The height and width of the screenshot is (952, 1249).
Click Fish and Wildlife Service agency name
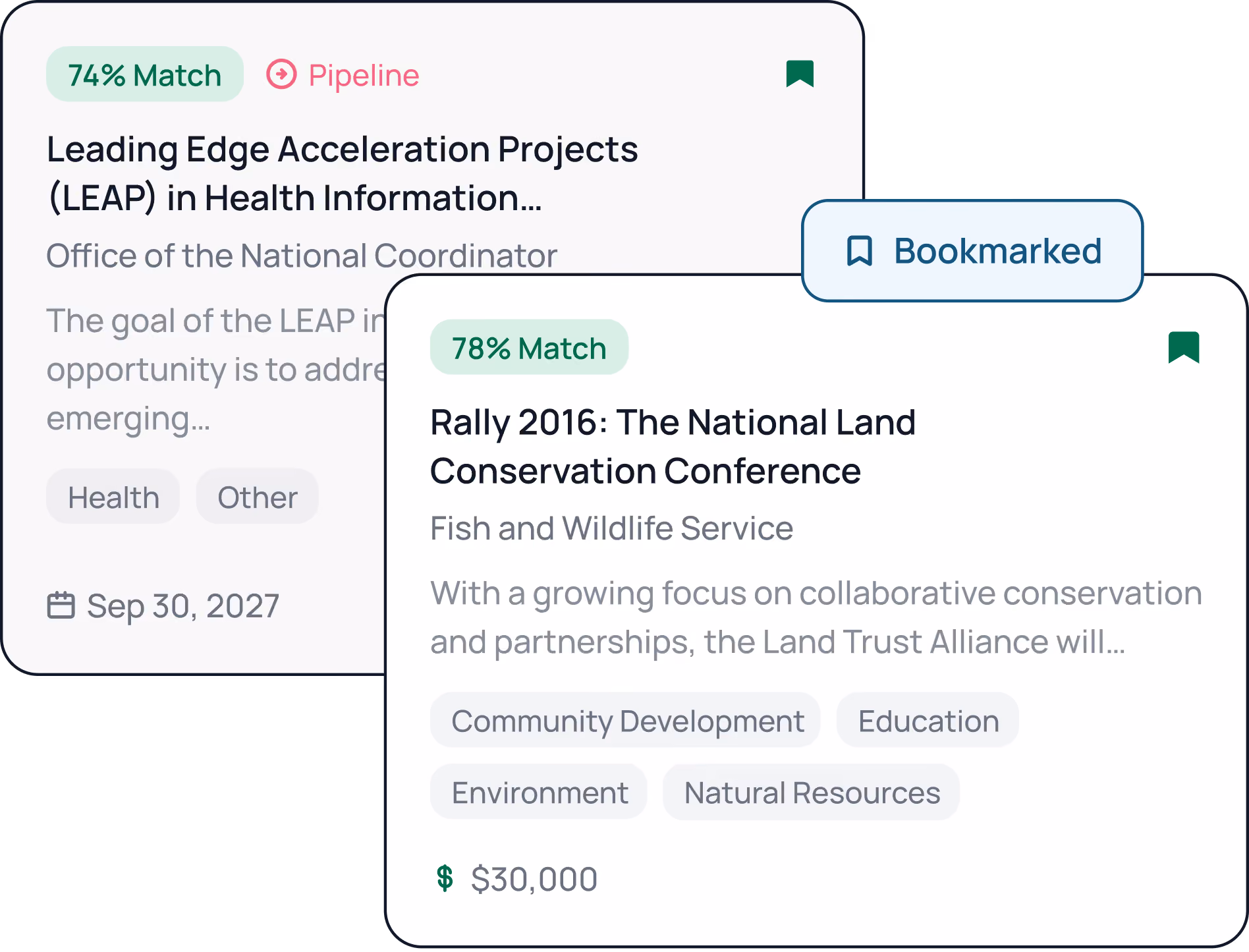[x=611, y=528]
